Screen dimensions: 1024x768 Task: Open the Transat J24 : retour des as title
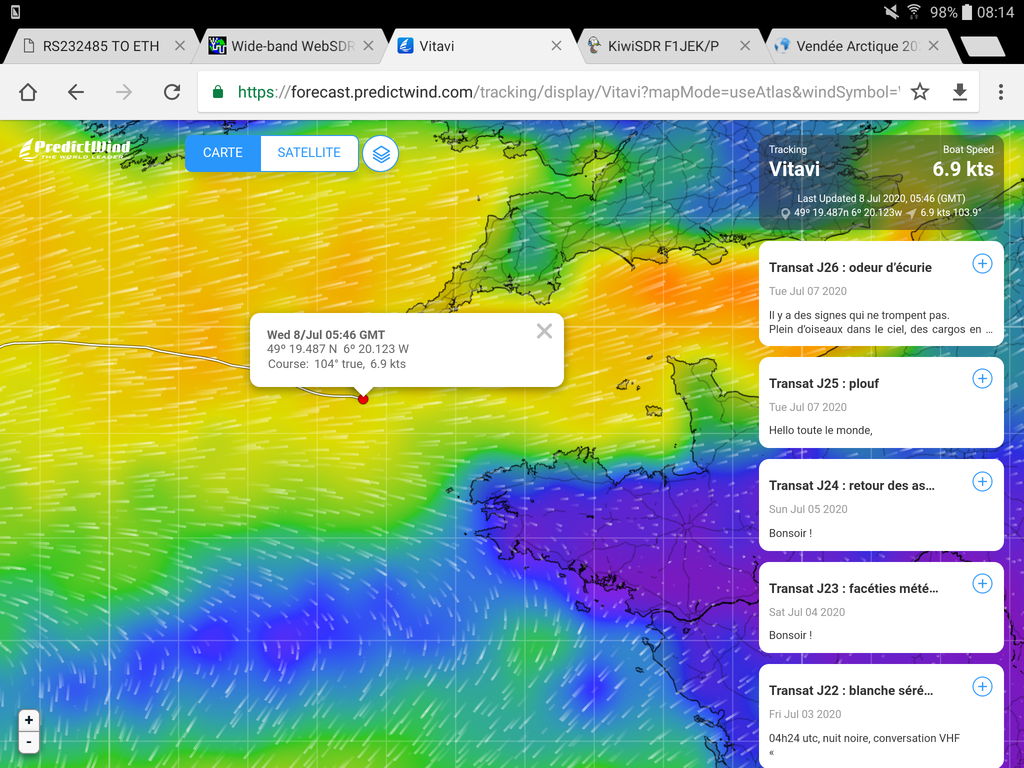852,486
